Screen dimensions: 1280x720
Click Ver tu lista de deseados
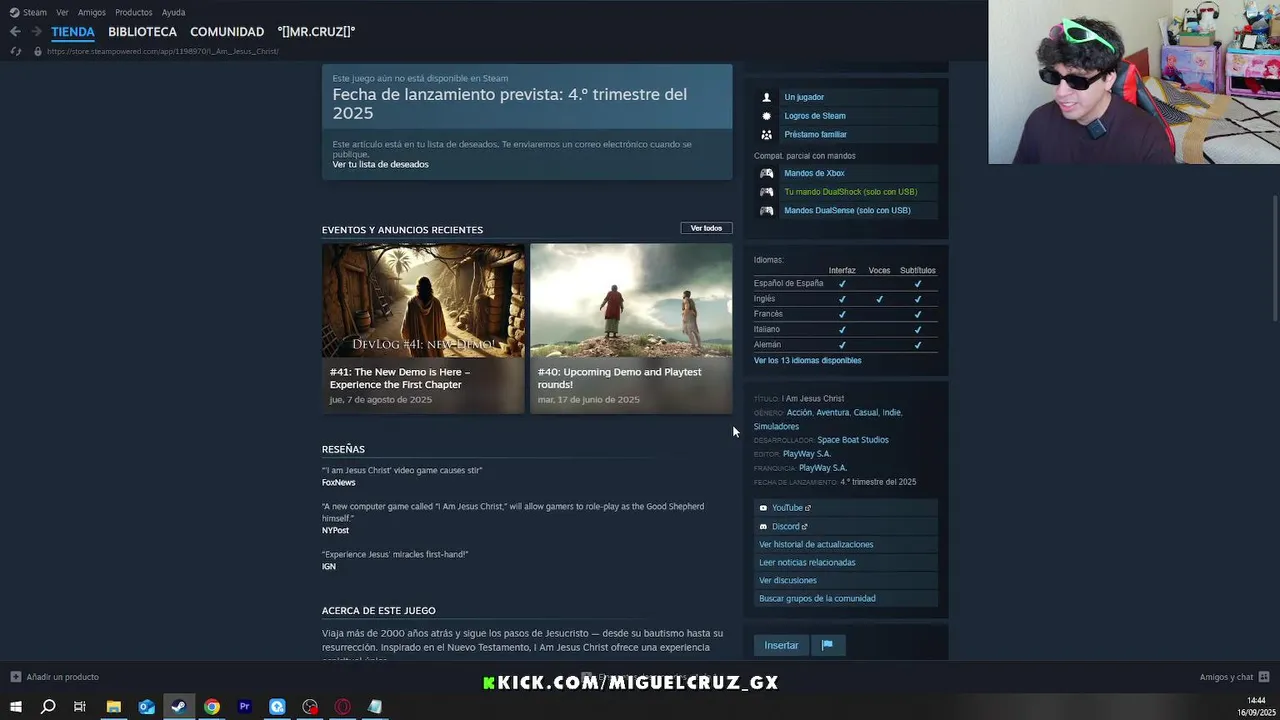[380, 164]
